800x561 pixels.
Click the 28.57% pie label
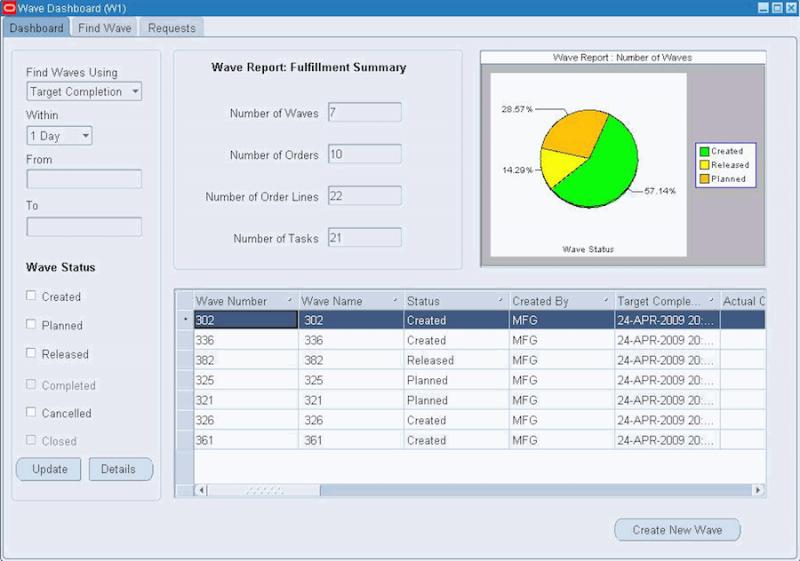click(x=517, y=109)
